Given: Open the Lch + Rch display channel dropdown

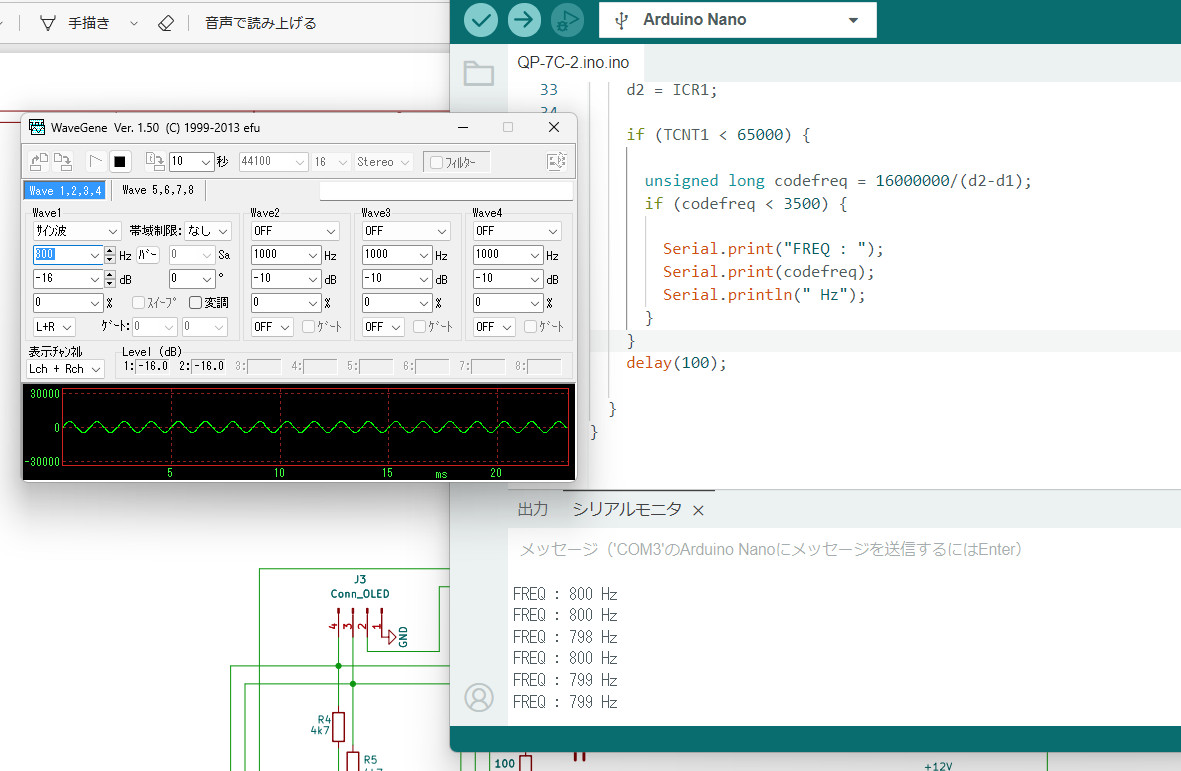Looking at the screenshot, I should tap(65, 369).
